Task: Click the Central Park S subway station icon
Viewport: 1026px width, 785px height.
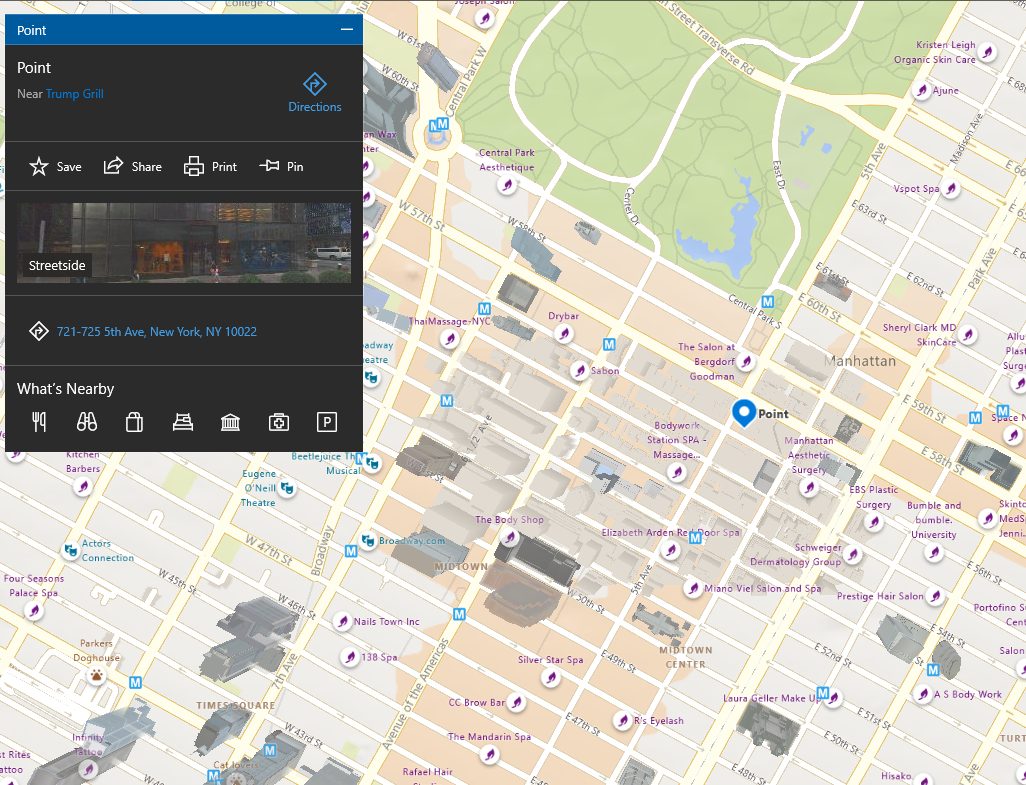Action: tap(768, 302)
